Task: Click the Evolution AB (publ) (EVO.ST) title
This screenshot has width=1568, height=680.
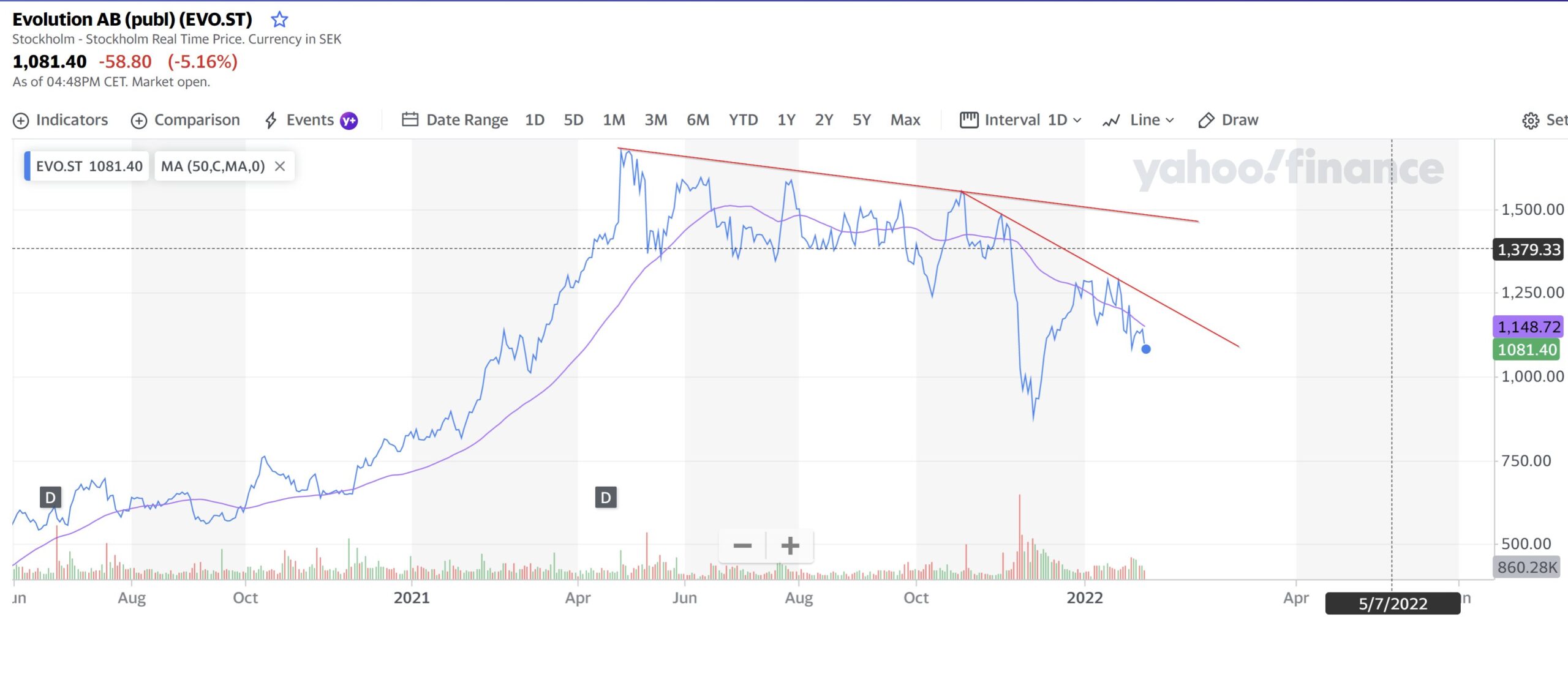Action: 132,20
